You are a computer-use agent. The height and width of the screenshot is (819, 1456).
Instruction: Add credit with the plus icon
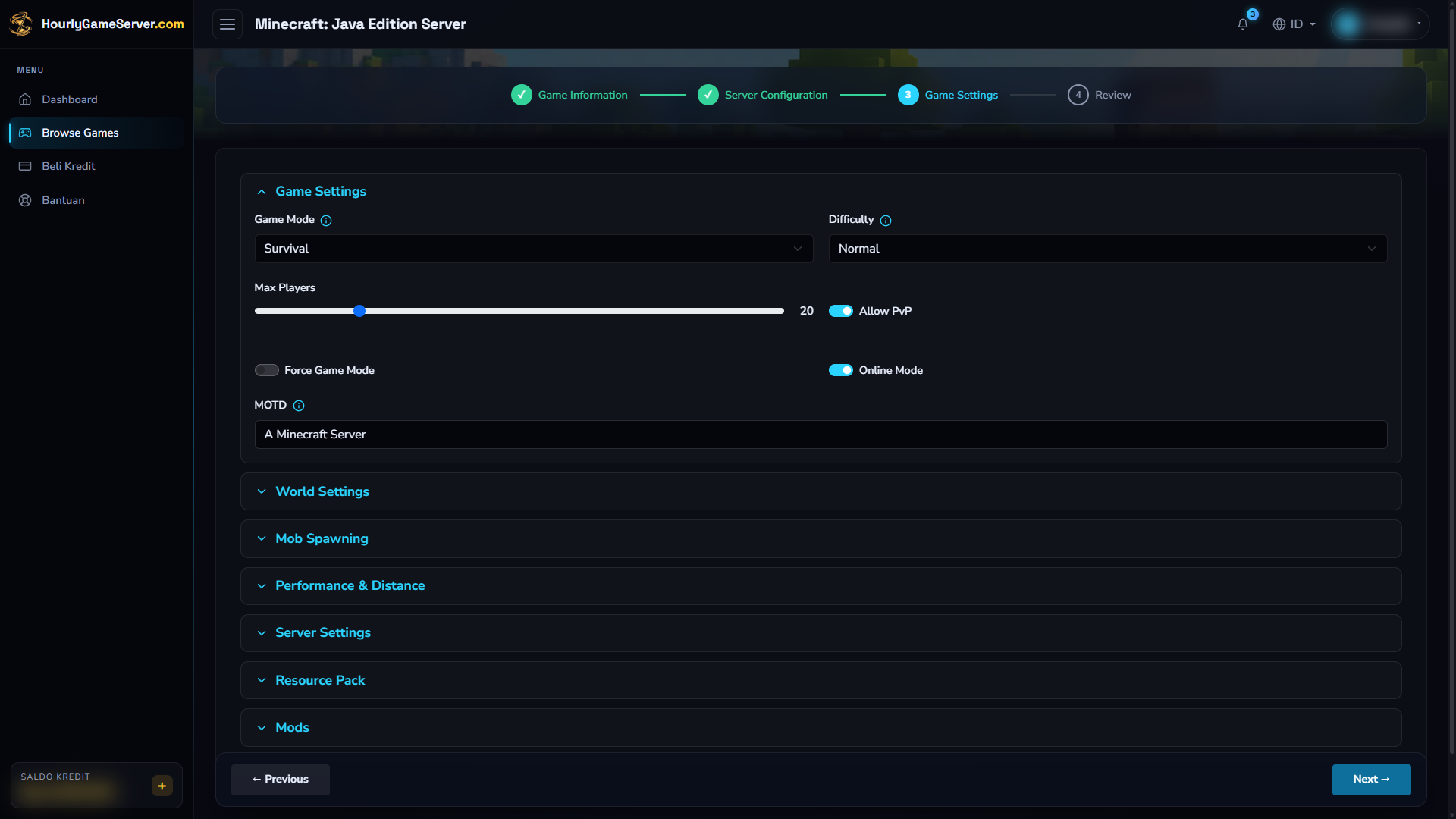[x=162, y=786]
